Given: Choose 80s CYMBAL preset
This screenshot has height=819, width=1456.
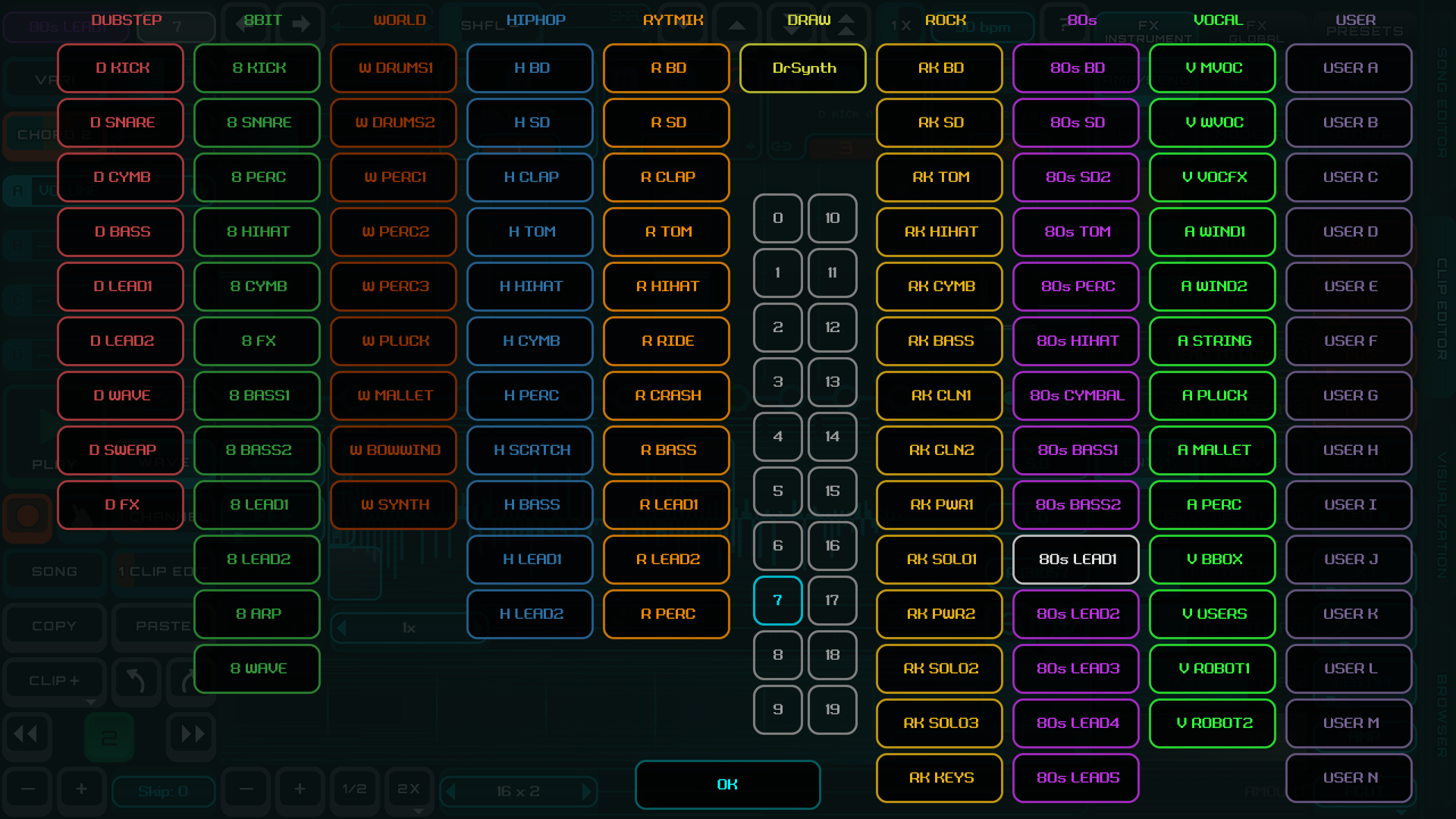Looking at the screenshot, I should 1076,395.
